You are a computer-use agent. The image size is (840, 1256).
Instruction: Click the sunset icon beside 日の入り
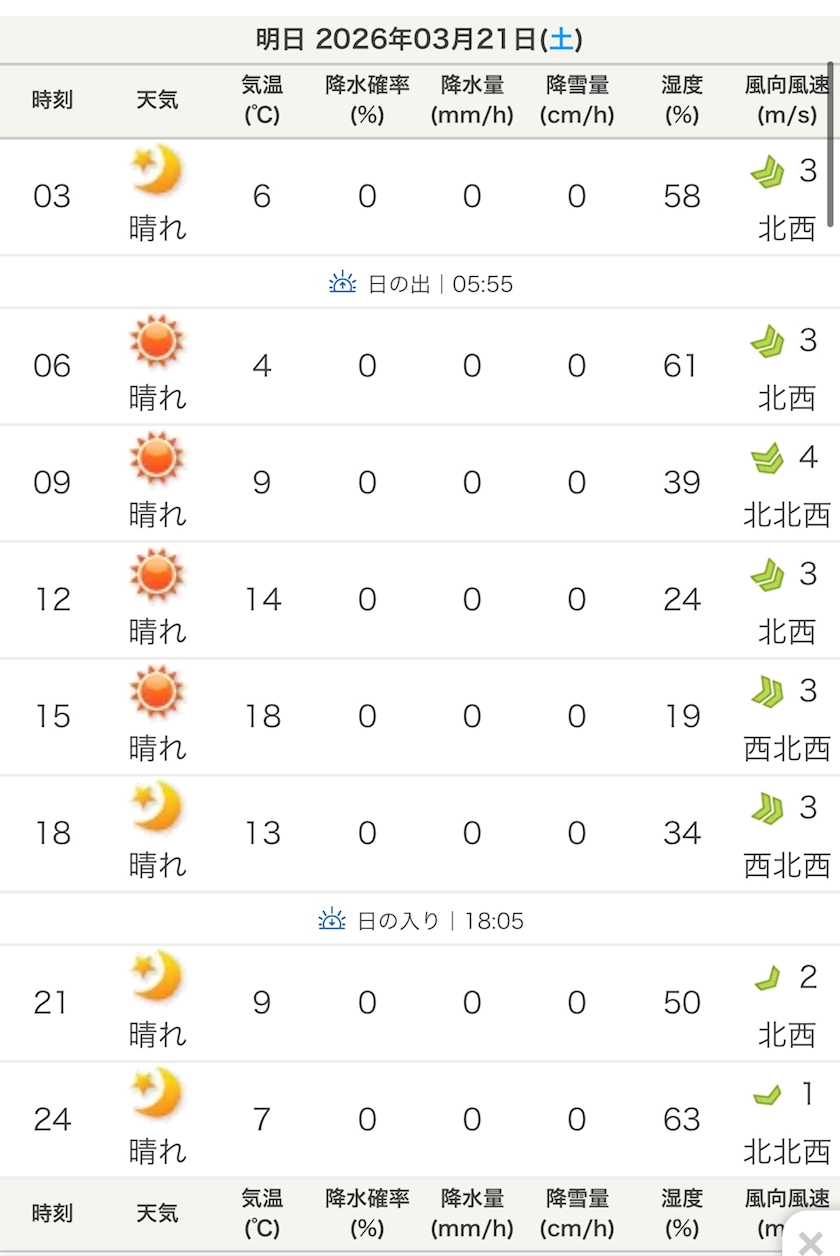(331, 920)
